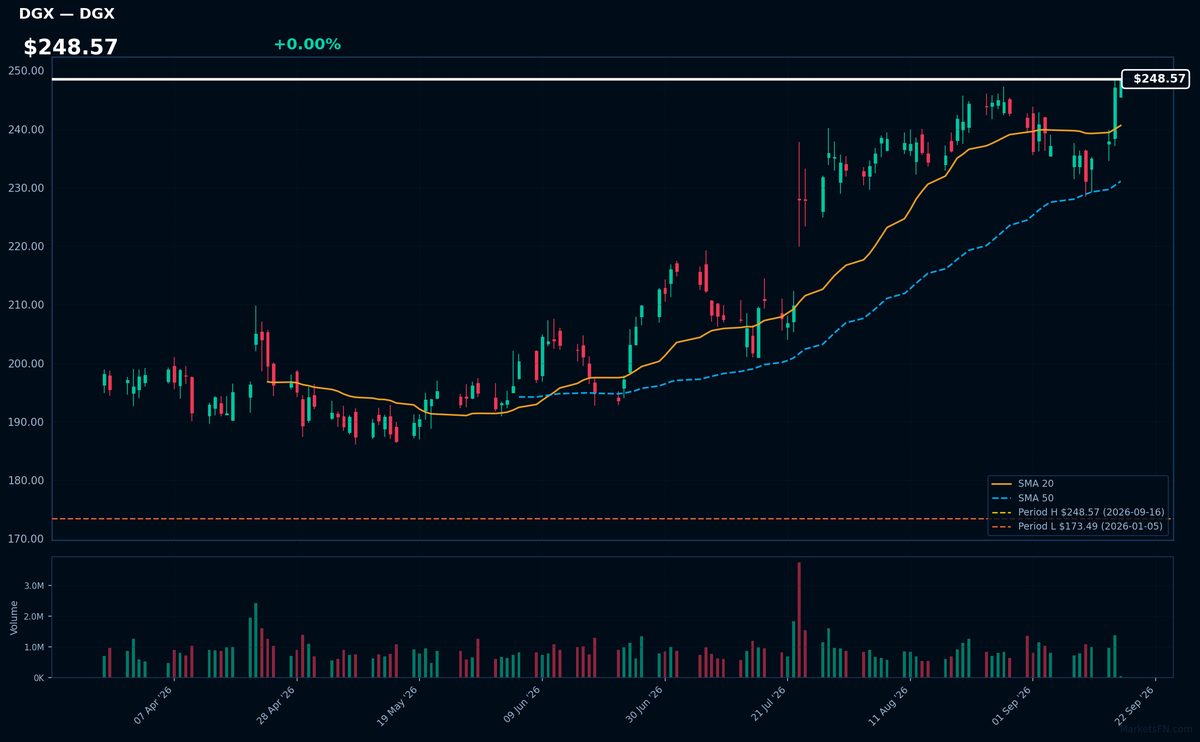Click the $248.57 price tag on the right edge

tap(1156, 79)
